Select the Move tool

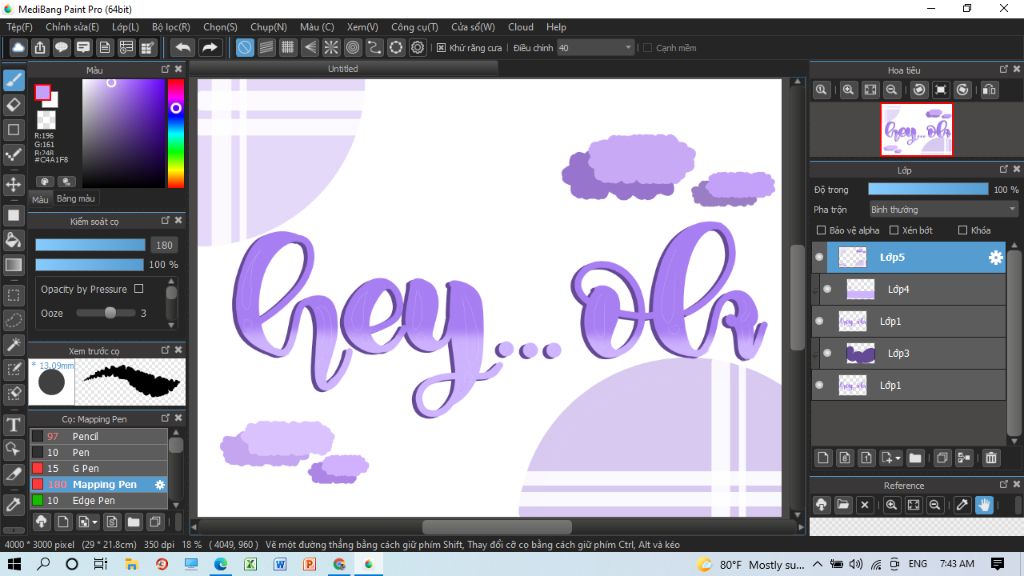tap(14, 185)
